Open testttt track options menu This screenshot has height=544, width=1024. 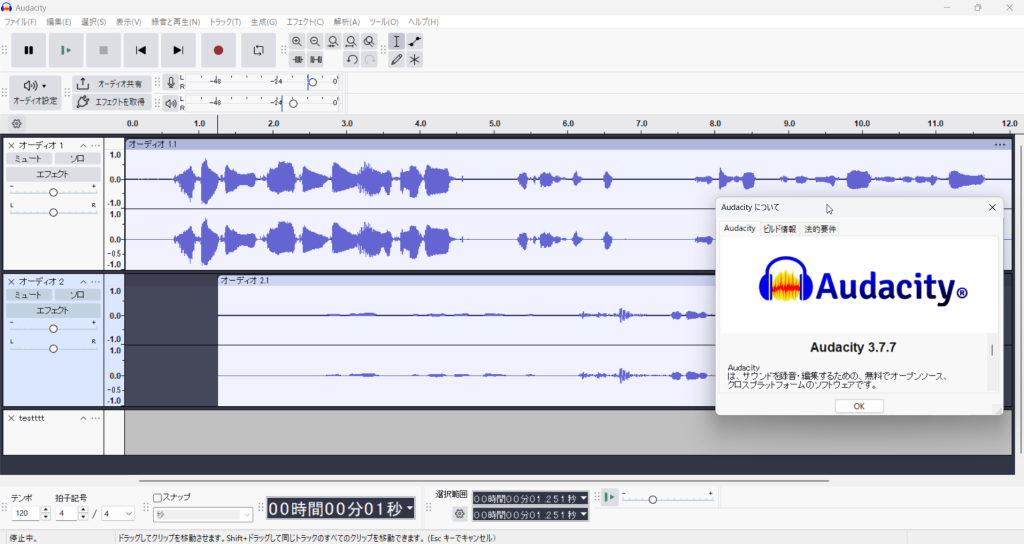click(x=96, y=418)
